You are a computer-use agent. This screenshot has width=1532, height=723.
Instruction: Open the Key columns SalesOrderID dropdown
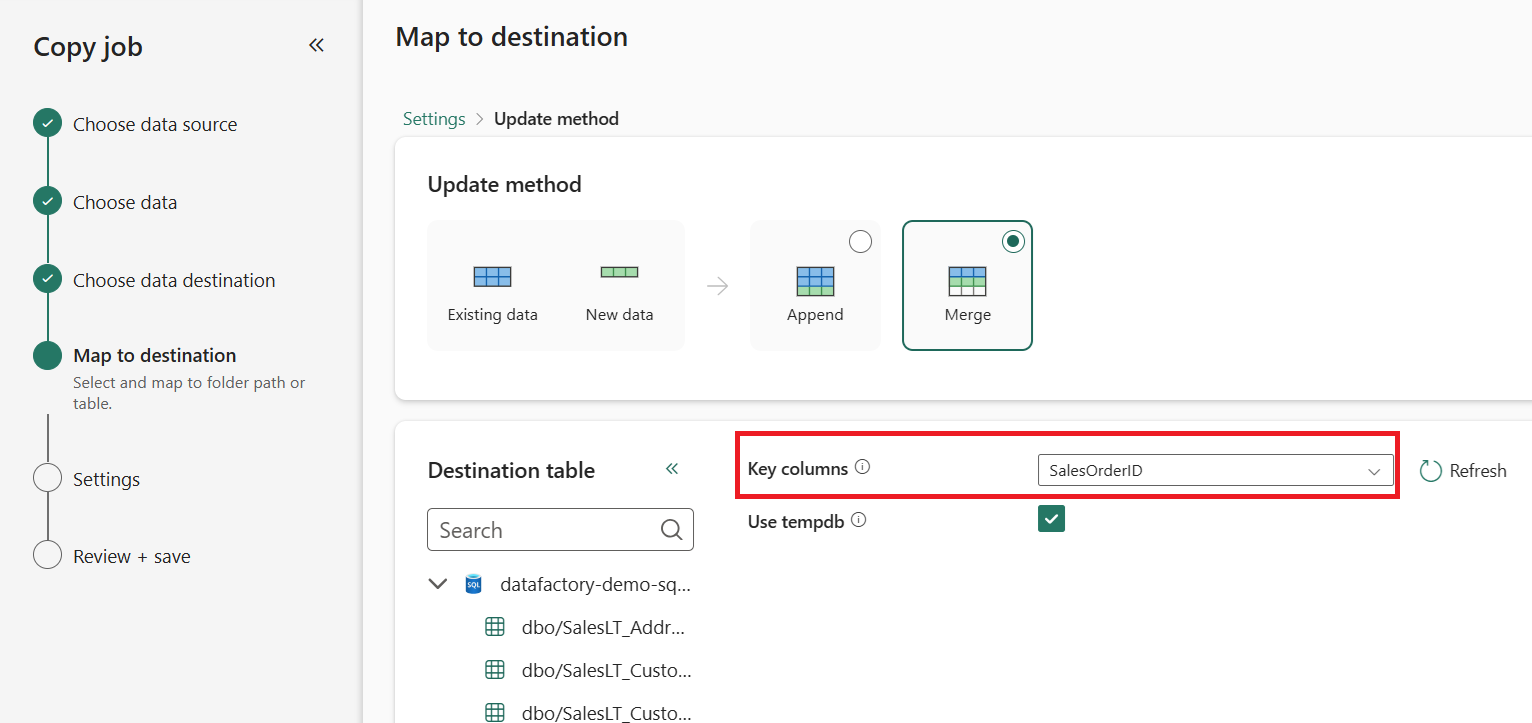click(1215, 470)
